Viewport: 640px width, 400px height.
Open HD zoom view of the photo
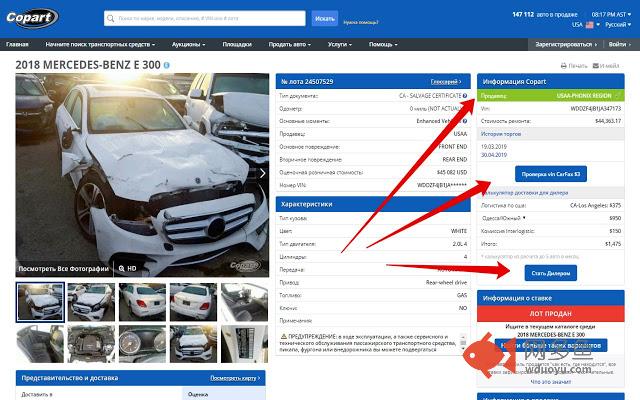coord(127,269)
